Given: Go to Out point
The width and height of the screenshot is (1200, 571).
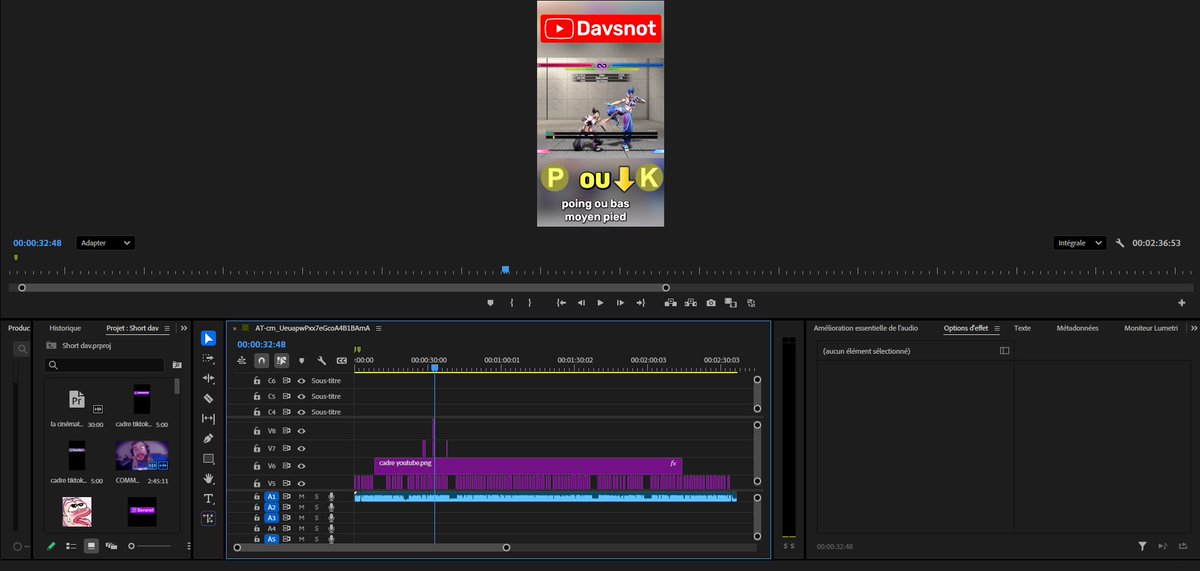Looking at the screenshot, I should tap(641, 302).
